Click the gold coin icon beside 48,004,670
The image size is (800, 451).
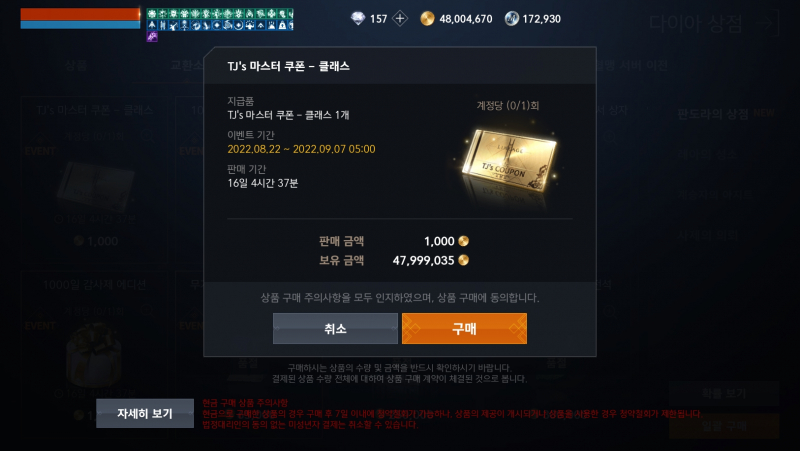[427, 19]
